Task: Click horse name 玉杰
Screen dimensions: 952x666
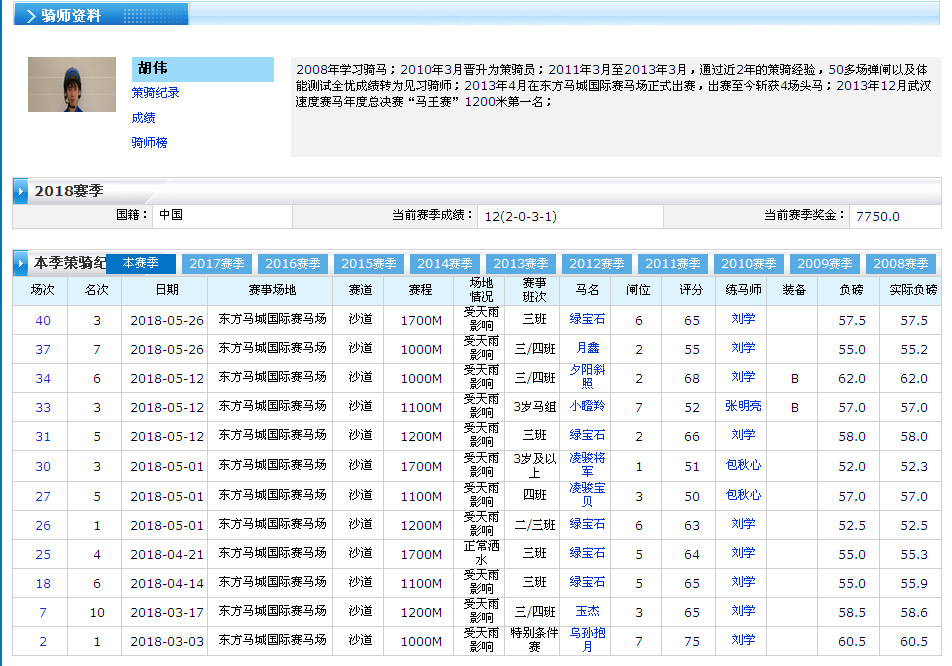Action: [x=587, y=611]
